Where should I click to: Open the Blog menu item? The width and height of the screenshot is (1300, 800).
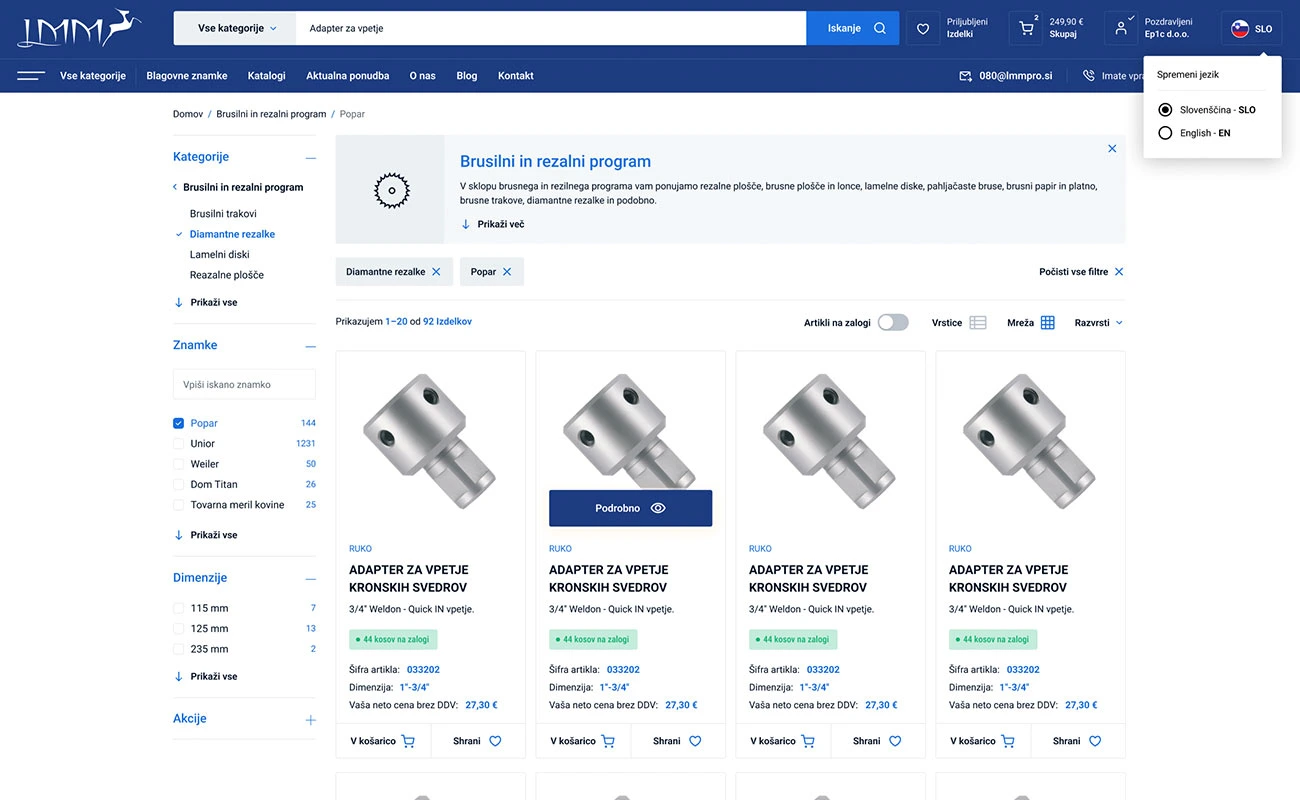coord(466,75)
